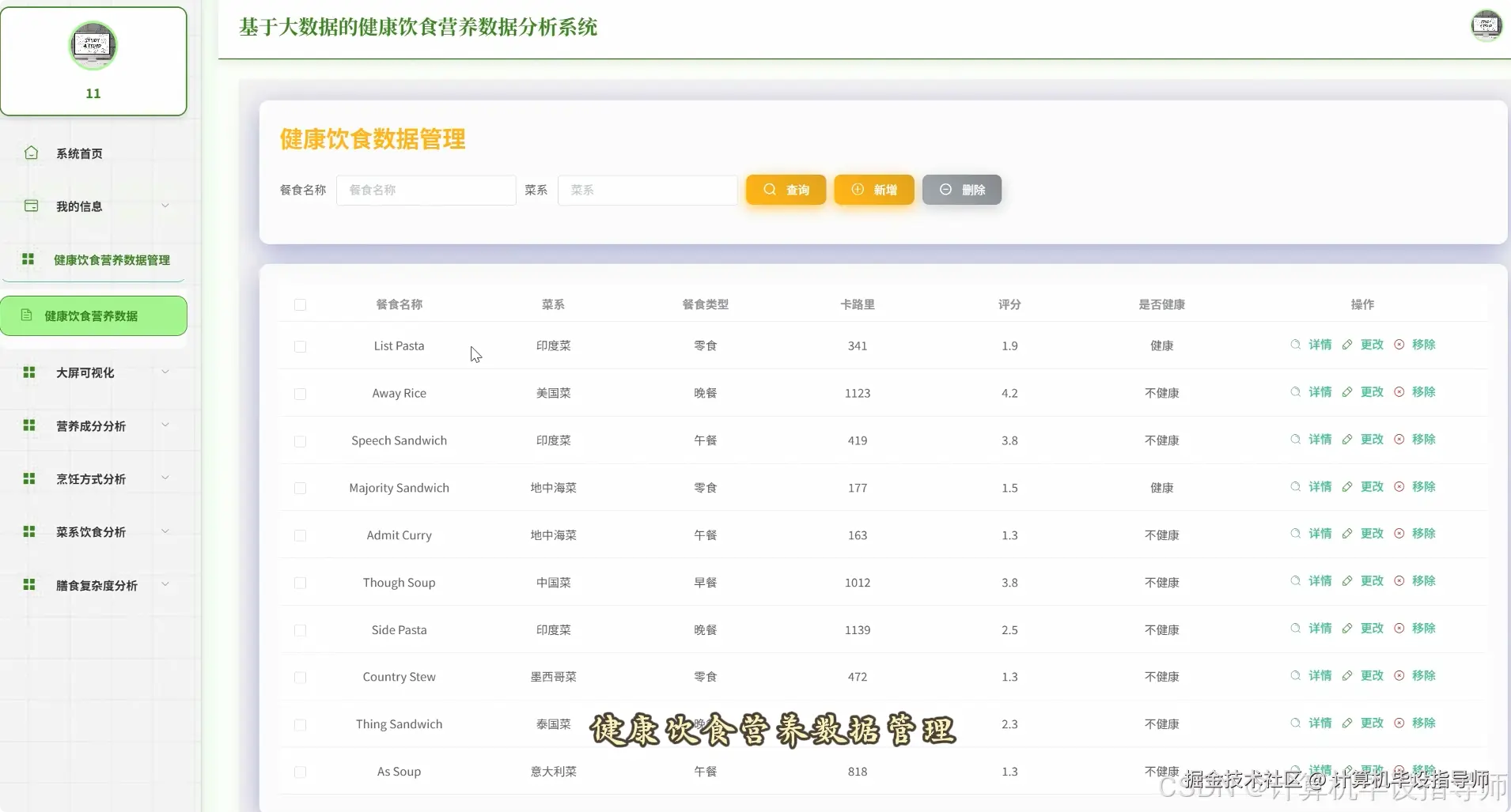Click the pencil edit icon on Away Rice row

pos(1348,391)
